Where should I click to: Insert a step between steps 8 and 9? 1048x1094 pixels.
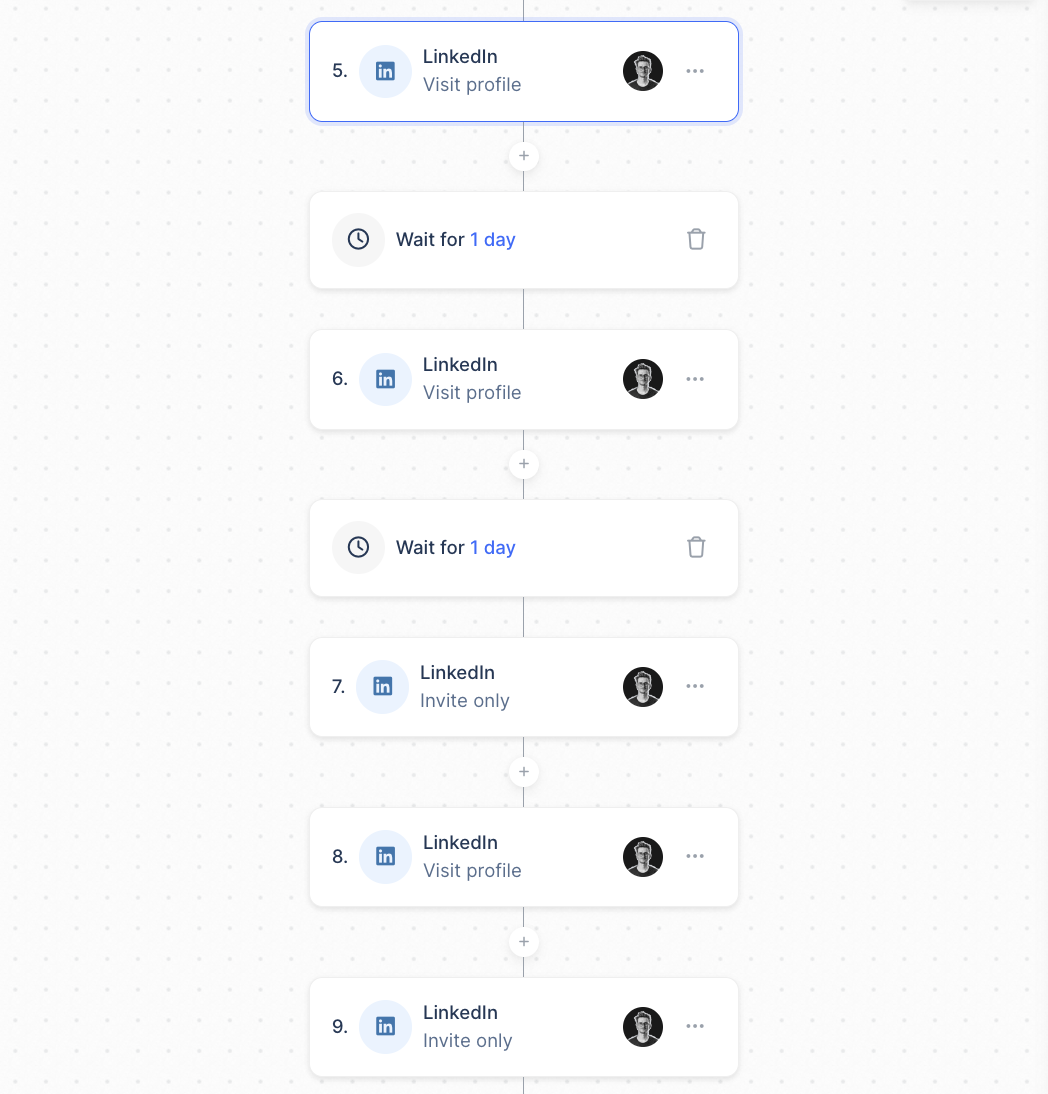pyautogui.click(x=524, y=943)
